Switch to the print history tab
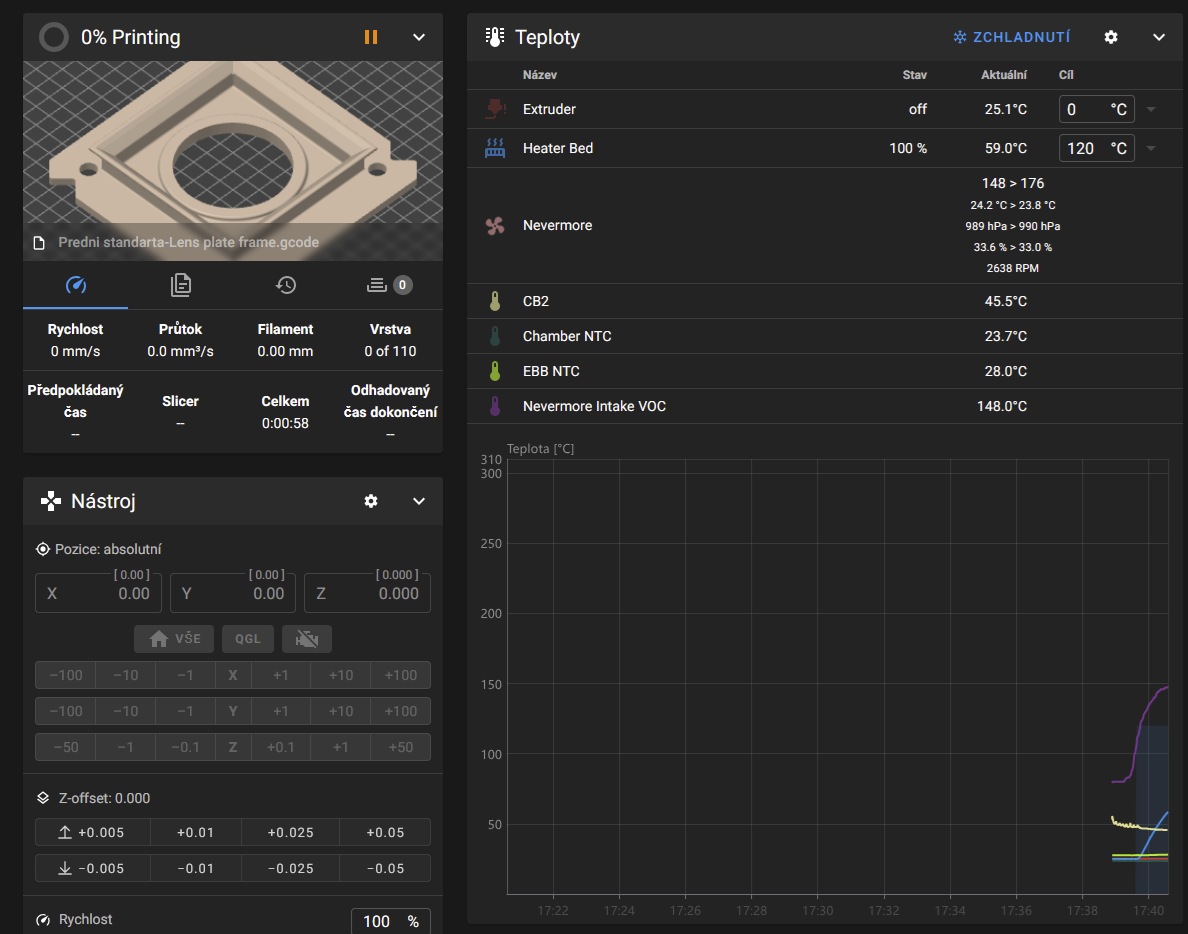Screen dimensions: 1188x934 point(286,285)
